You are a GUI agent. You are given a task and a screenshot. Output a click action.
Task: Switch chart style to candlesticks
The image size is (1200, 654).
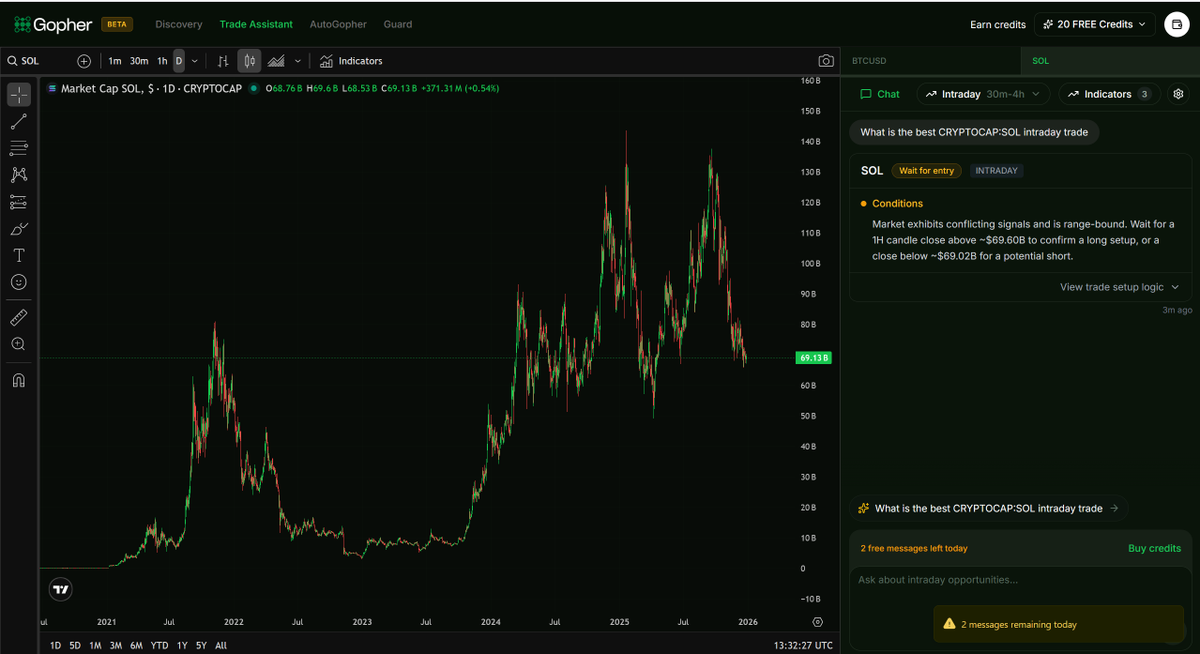pos(248,60)
